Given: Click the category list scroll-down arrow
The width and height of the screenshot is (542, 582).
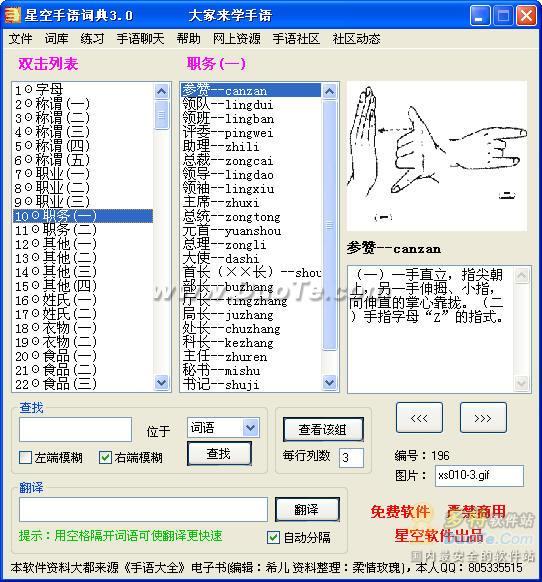Looking at the screenshot, I should coord(161,382).
